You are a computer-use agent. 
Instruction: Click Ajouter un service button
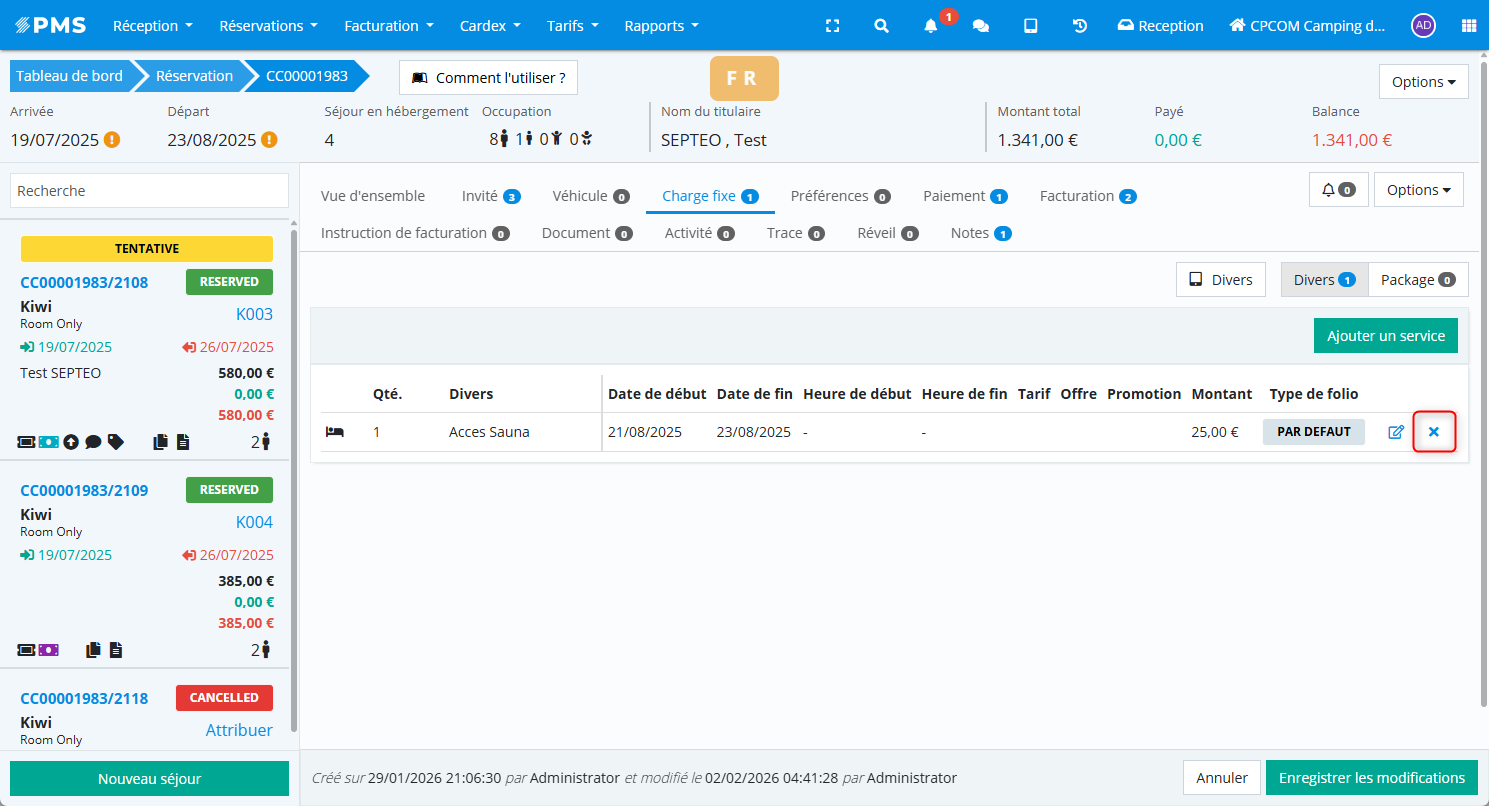pos(1385,336)
